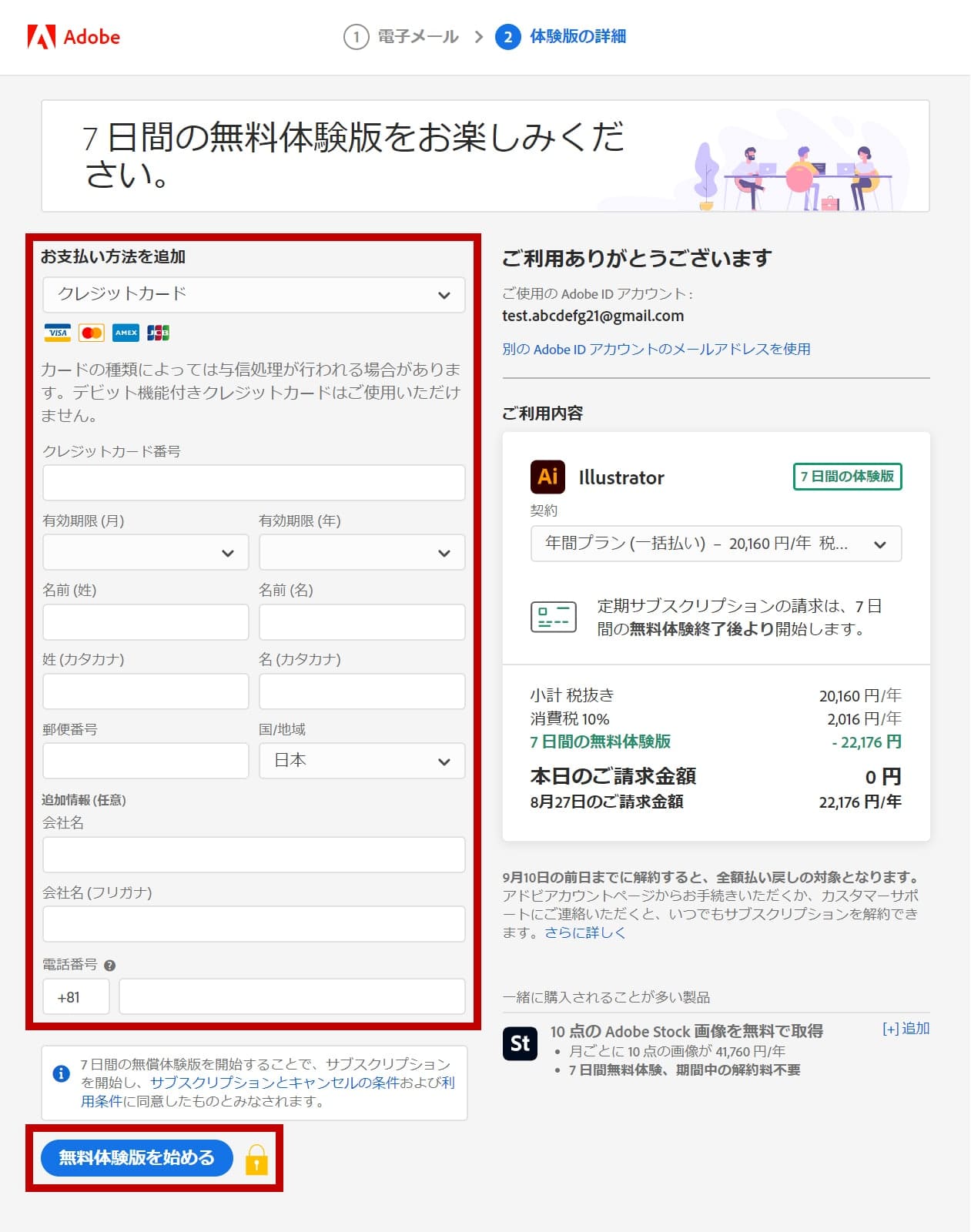Focus the 名 (カタカナ) field
The image size is (971, 1232).
point(362,691)
